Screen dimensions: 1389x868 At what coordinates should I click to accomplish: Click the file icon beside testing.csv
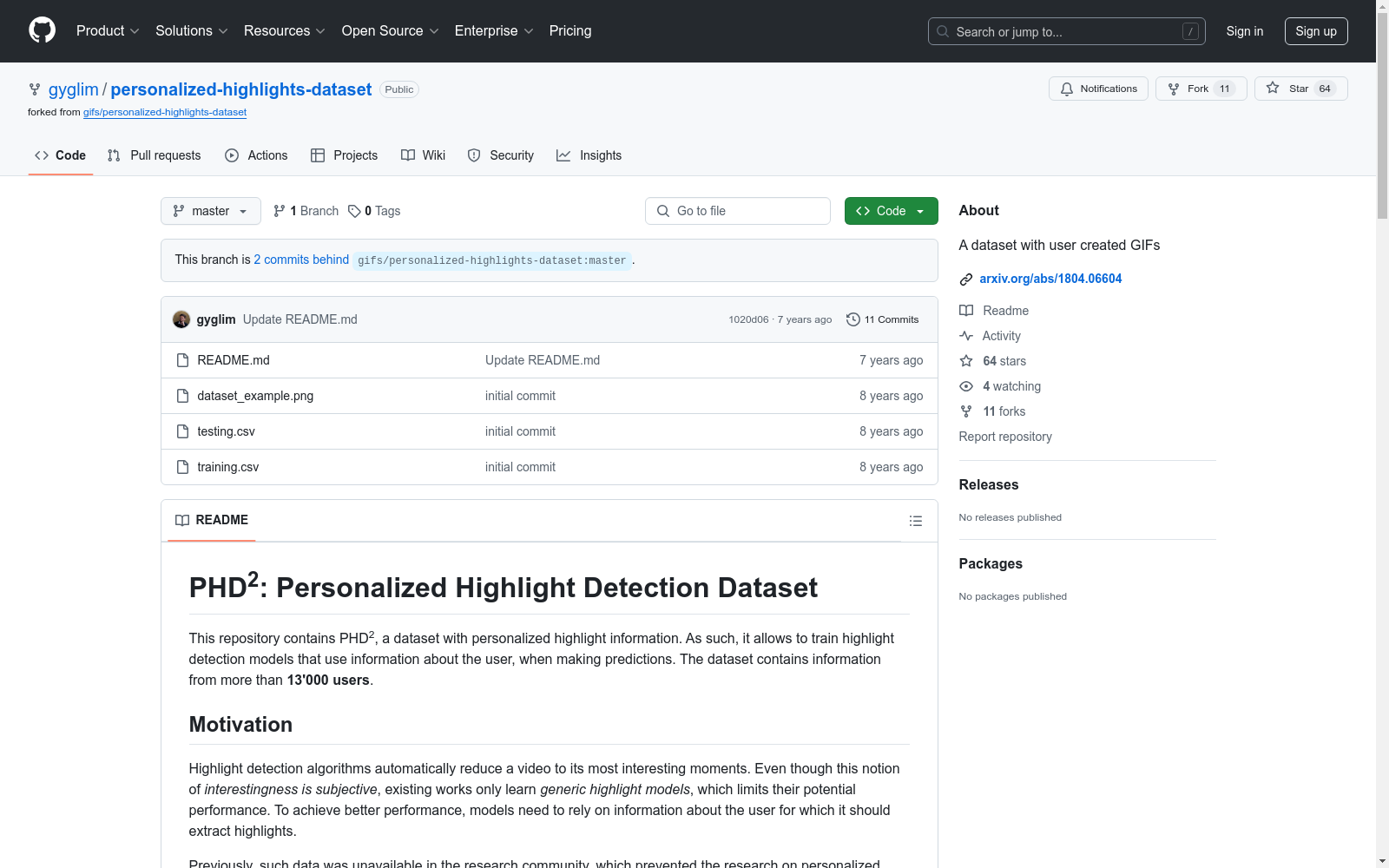[x=182, y=431]
